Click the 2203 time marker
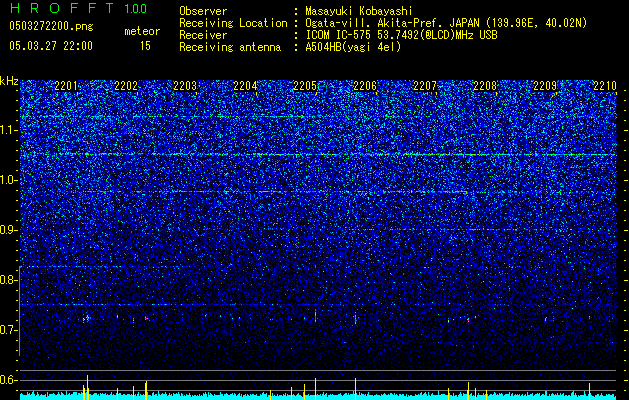Image resolution: width=629 pixels, height=400 pixels. click(186, 86)
